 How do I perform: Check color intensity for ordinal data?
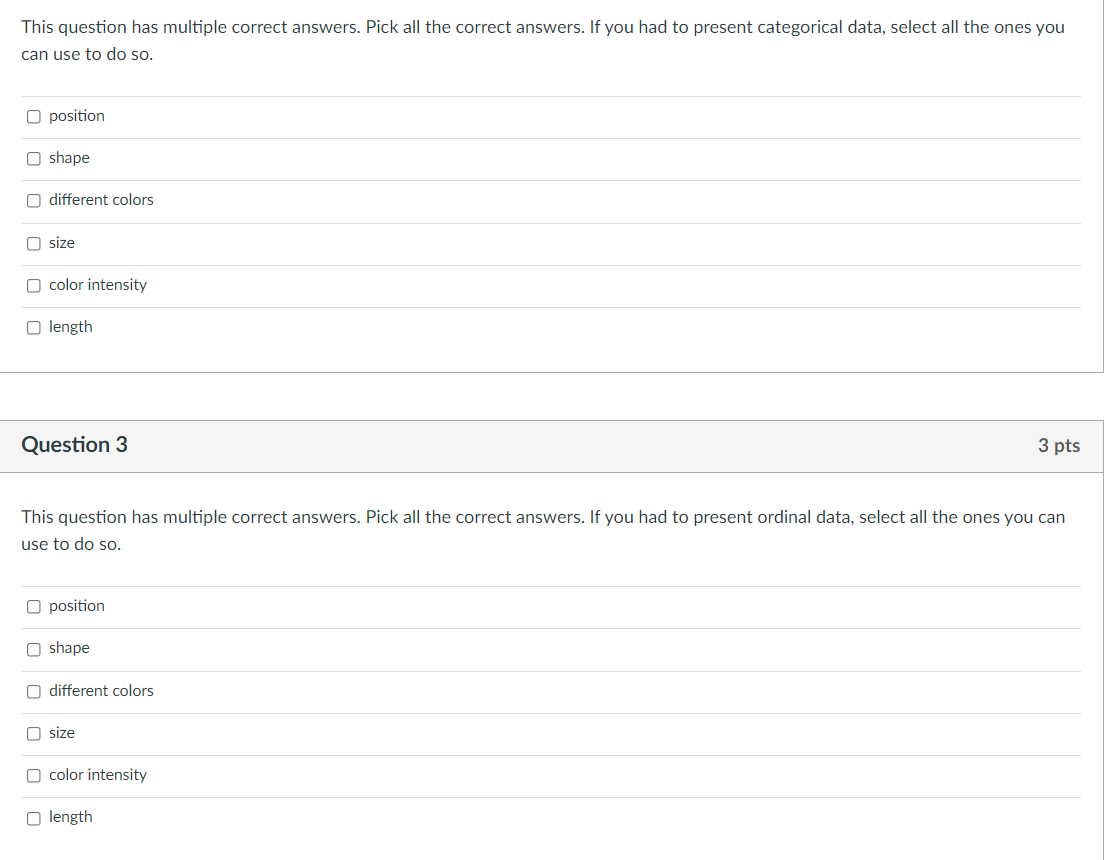point(33,775)
